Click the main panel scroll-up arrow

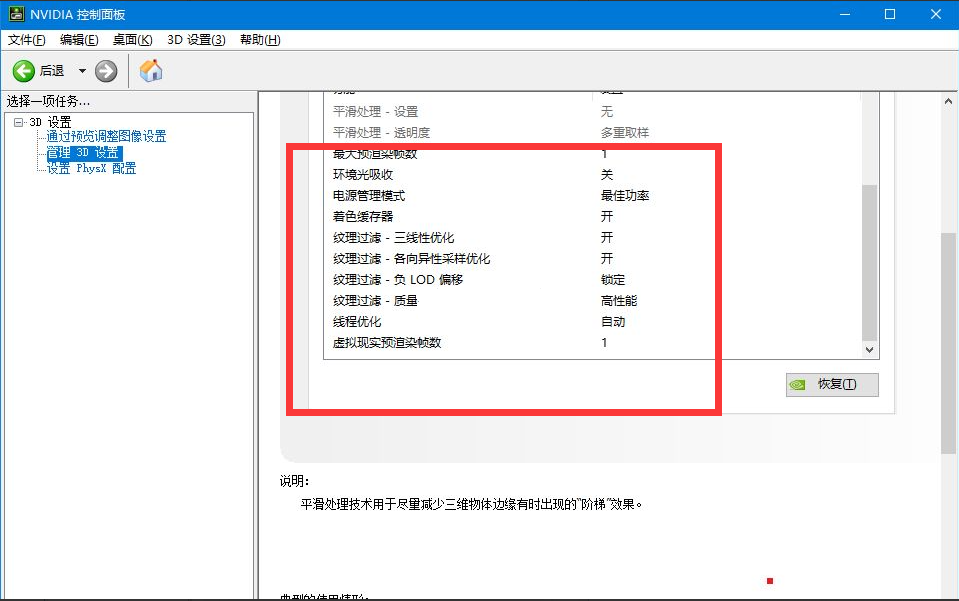[948, 101]
